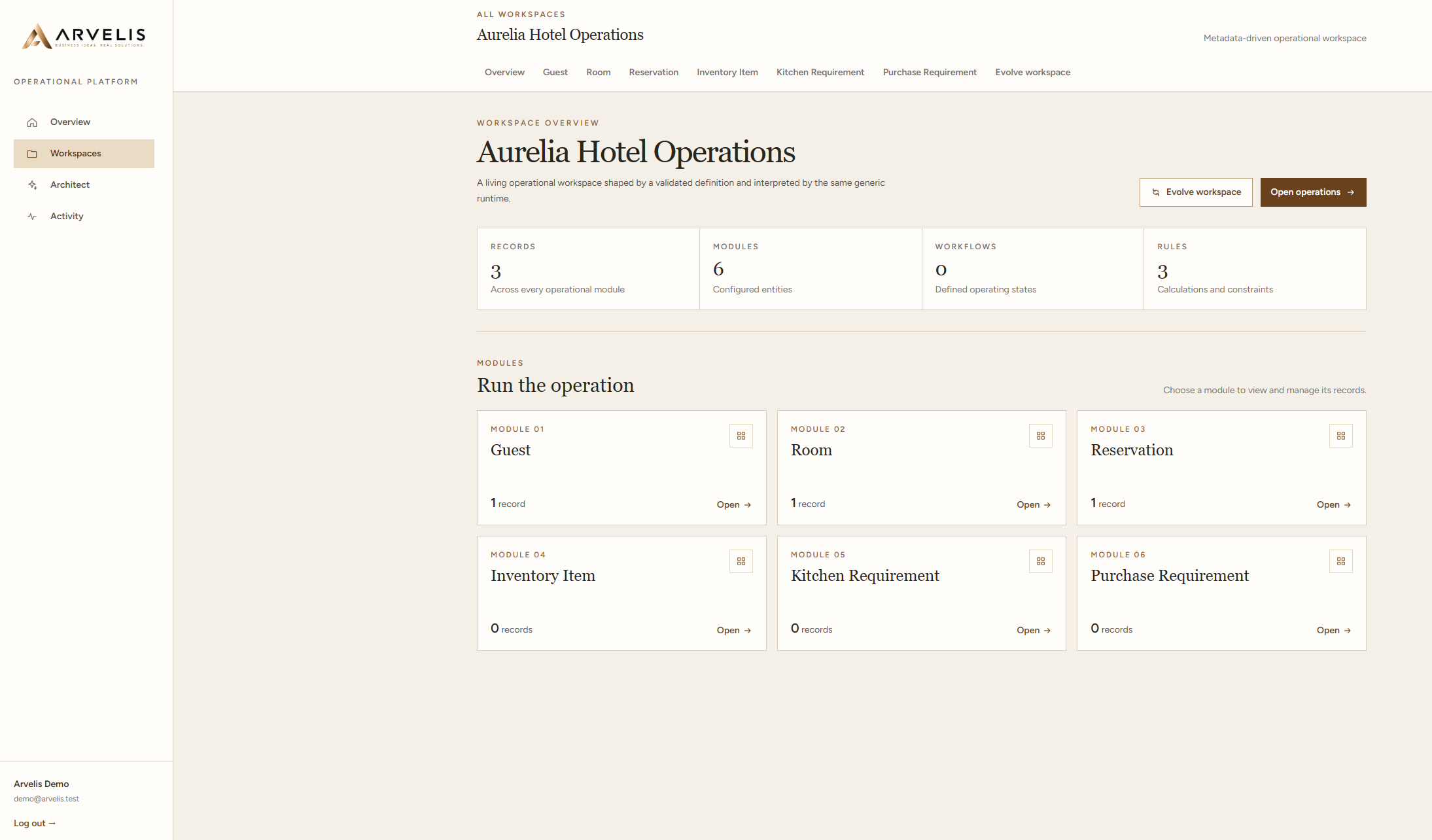Open Overview in the sidebar
Screen dimensions: 1432x840
84,122
